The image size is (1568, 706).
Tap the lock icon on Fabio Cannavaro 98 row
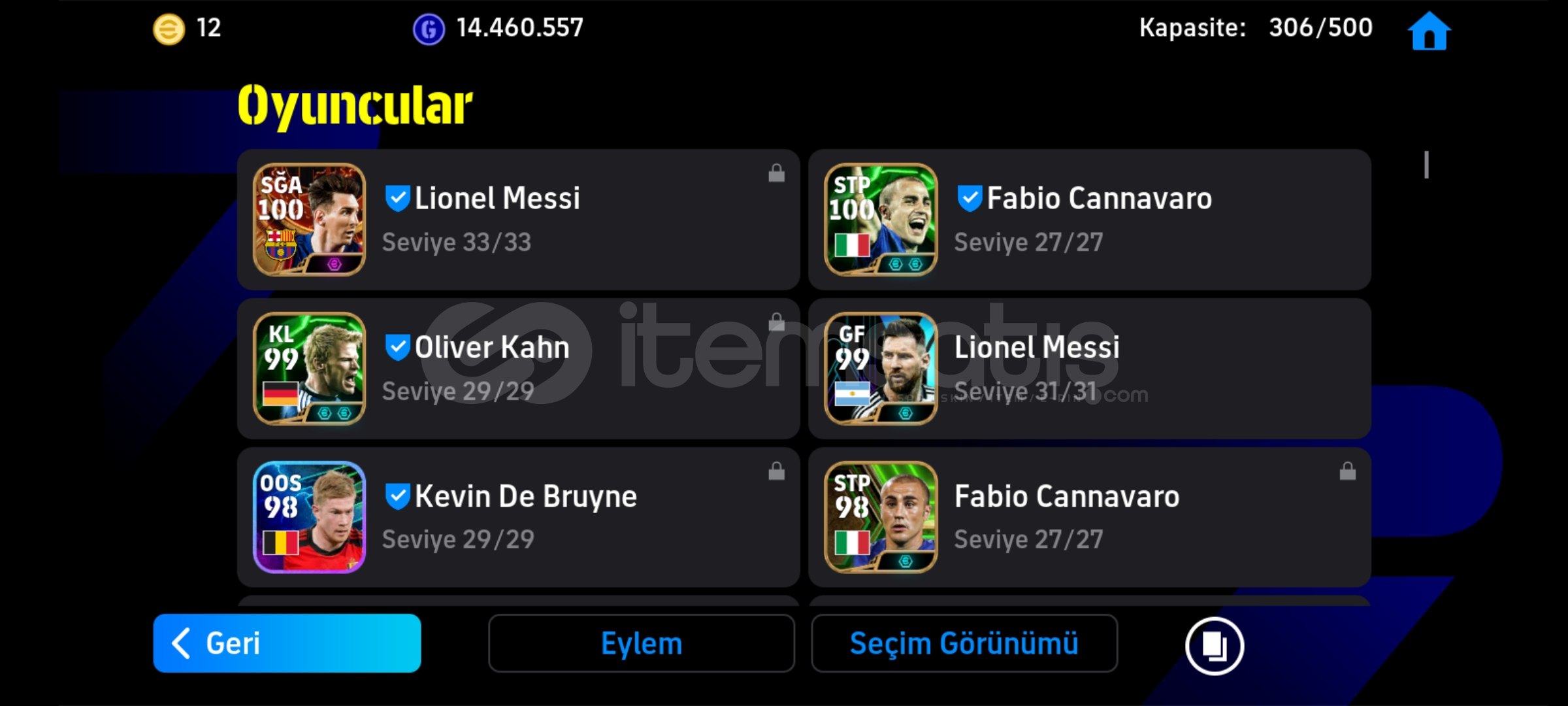pos(1348,471)
